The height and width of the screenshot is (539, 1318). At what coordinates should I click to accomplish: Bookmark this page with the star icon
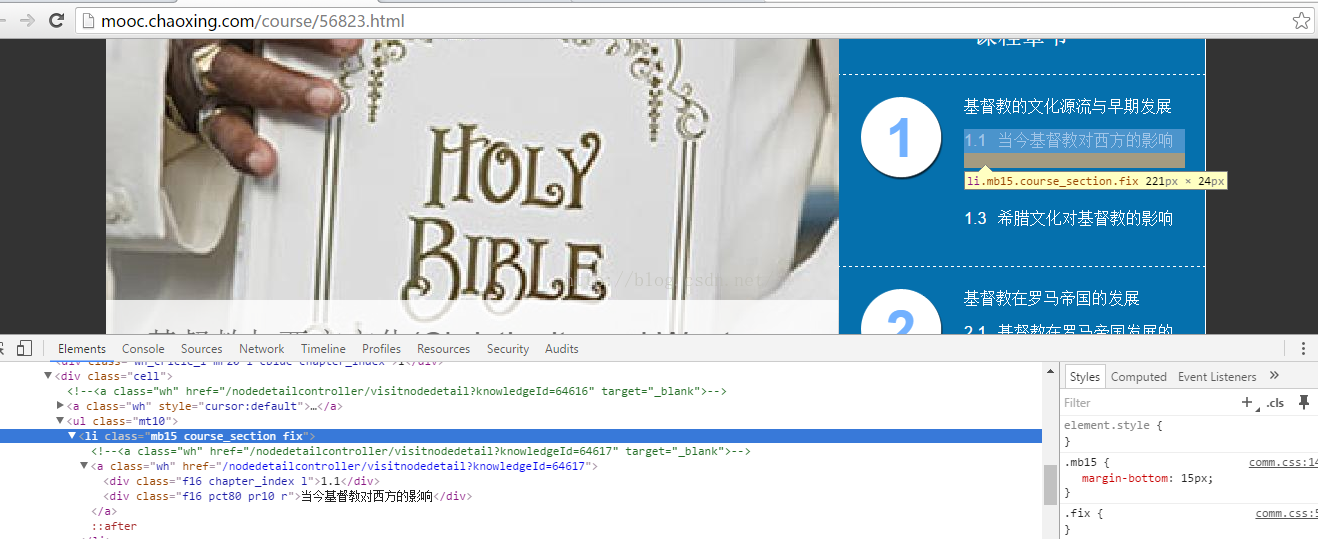coord(1301,20)
